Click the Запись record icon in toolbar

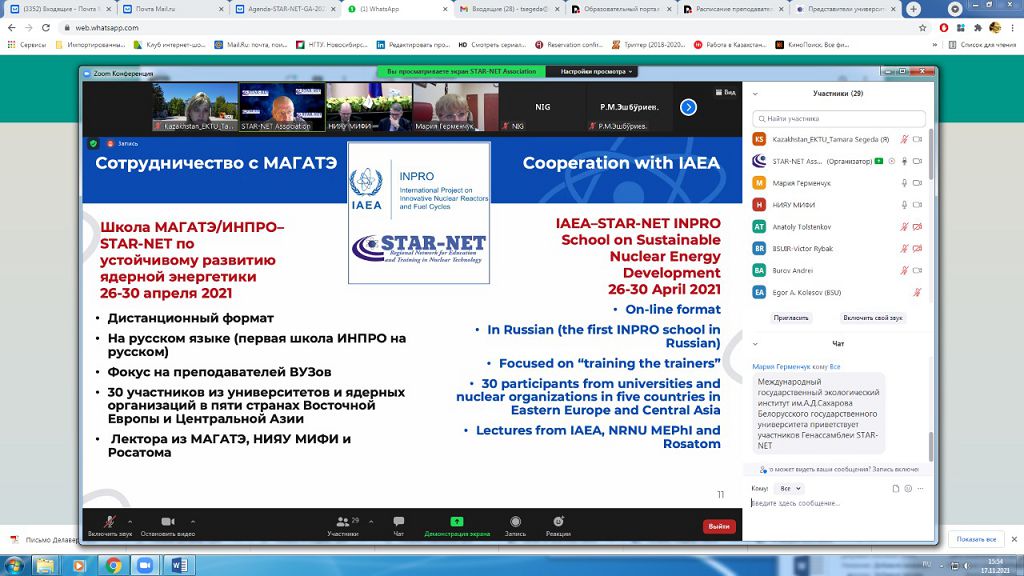coord(515,525)
